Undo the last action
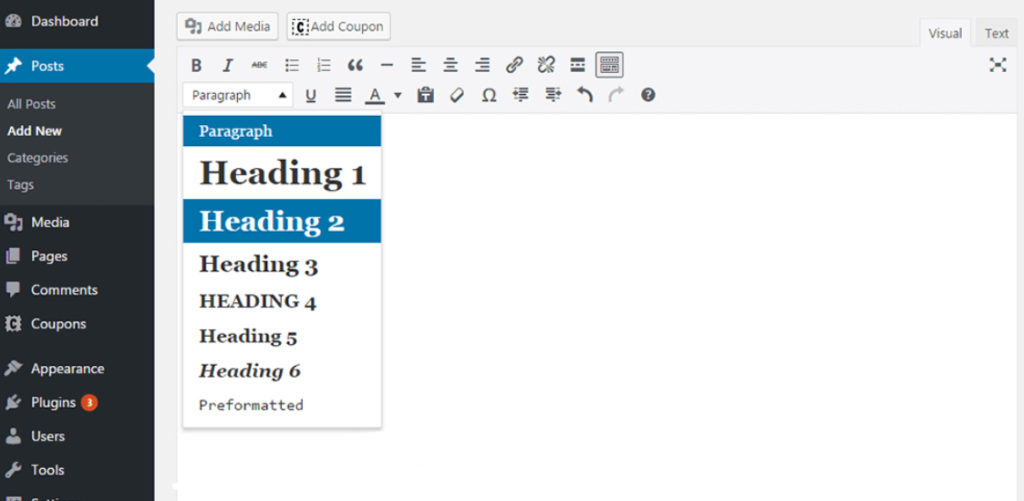The height and width of the screenshot is (501, 1024). [584, 95]
